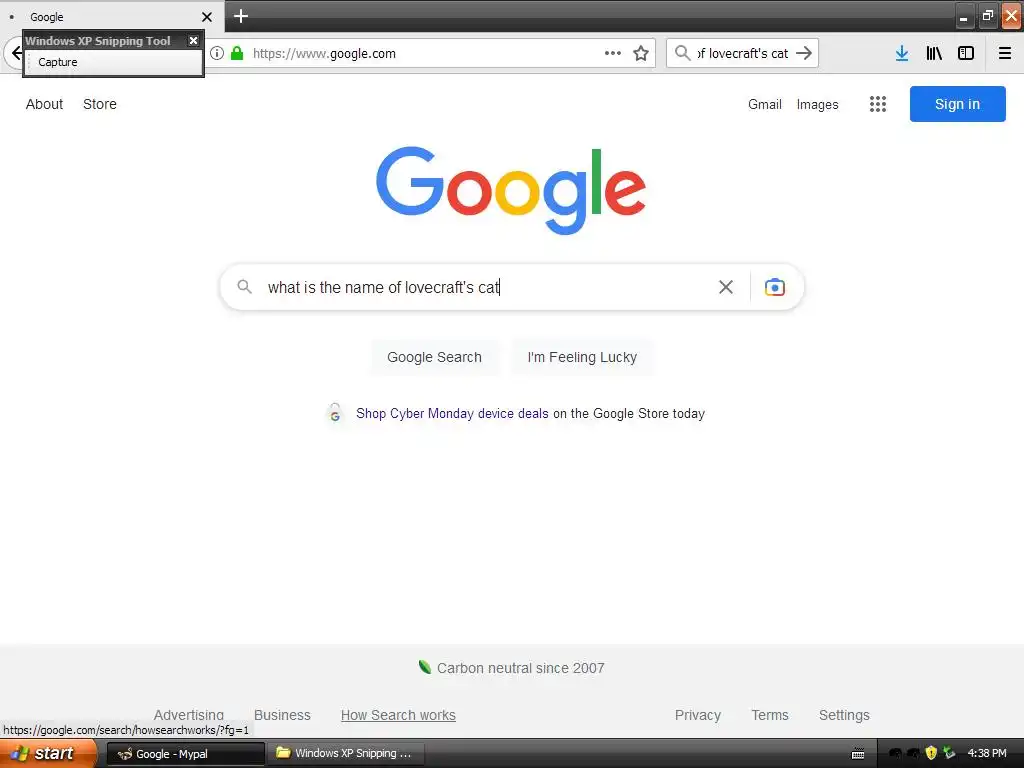The width and height of the screenshot is (1024, 768).
Task: Click the 4:38 PM taskbar clock
Action: 987,753
